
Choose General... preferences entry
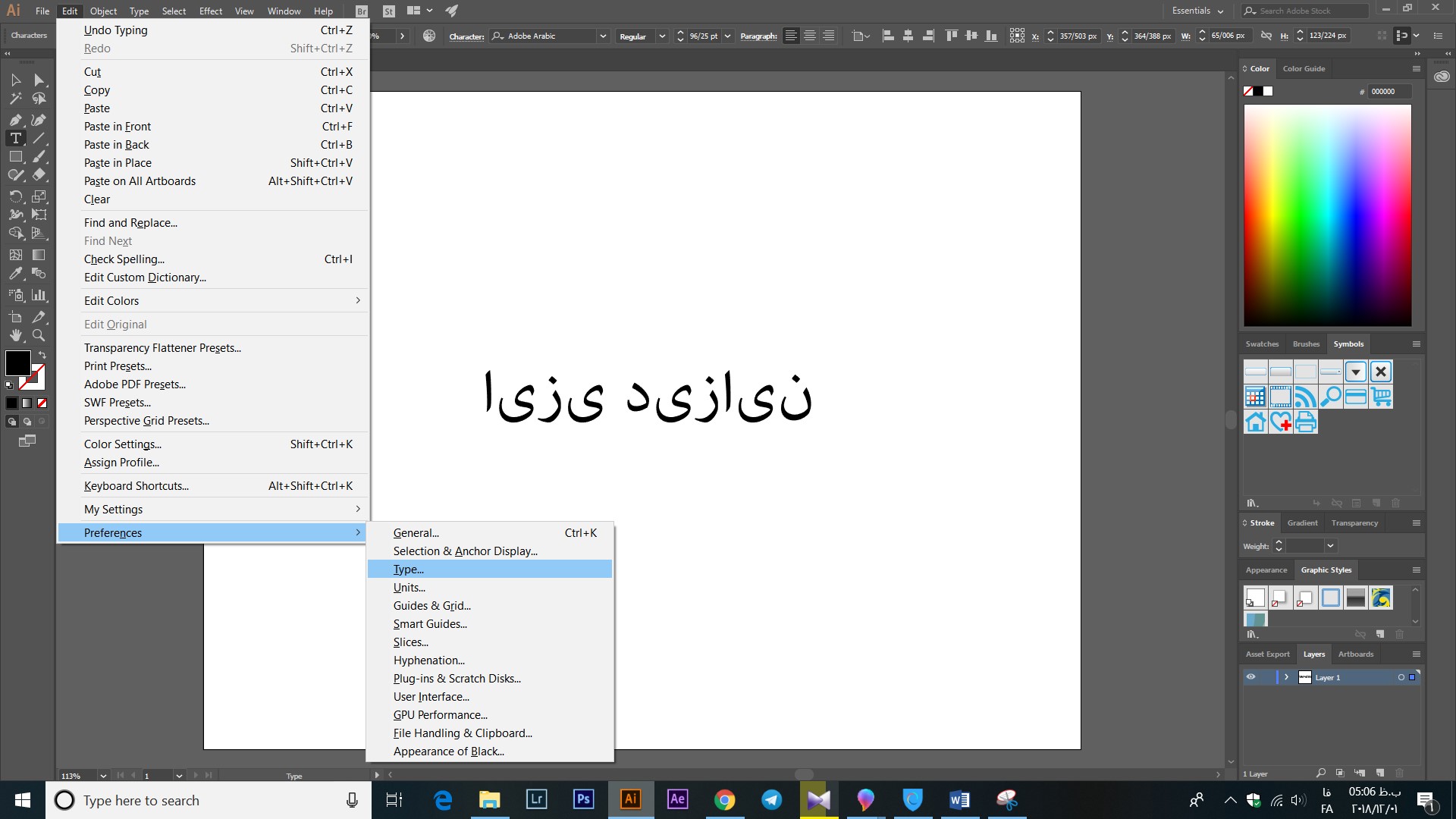[489, 532]
